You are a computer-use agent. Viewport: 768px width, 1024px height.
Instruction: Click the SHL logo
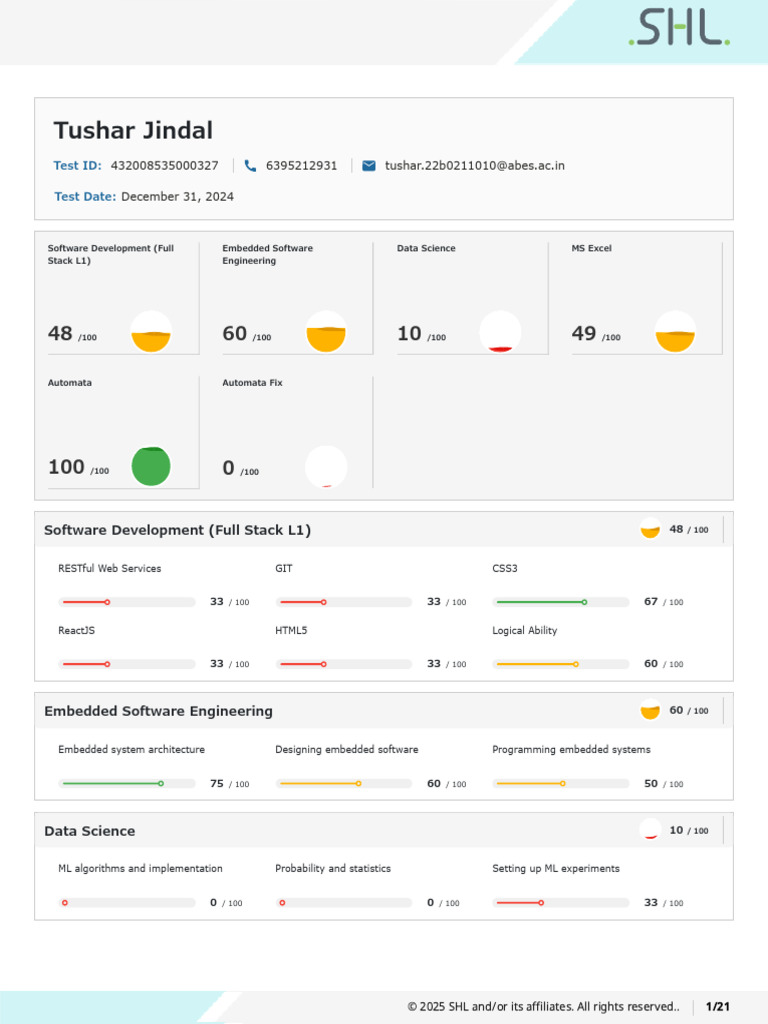678,29
